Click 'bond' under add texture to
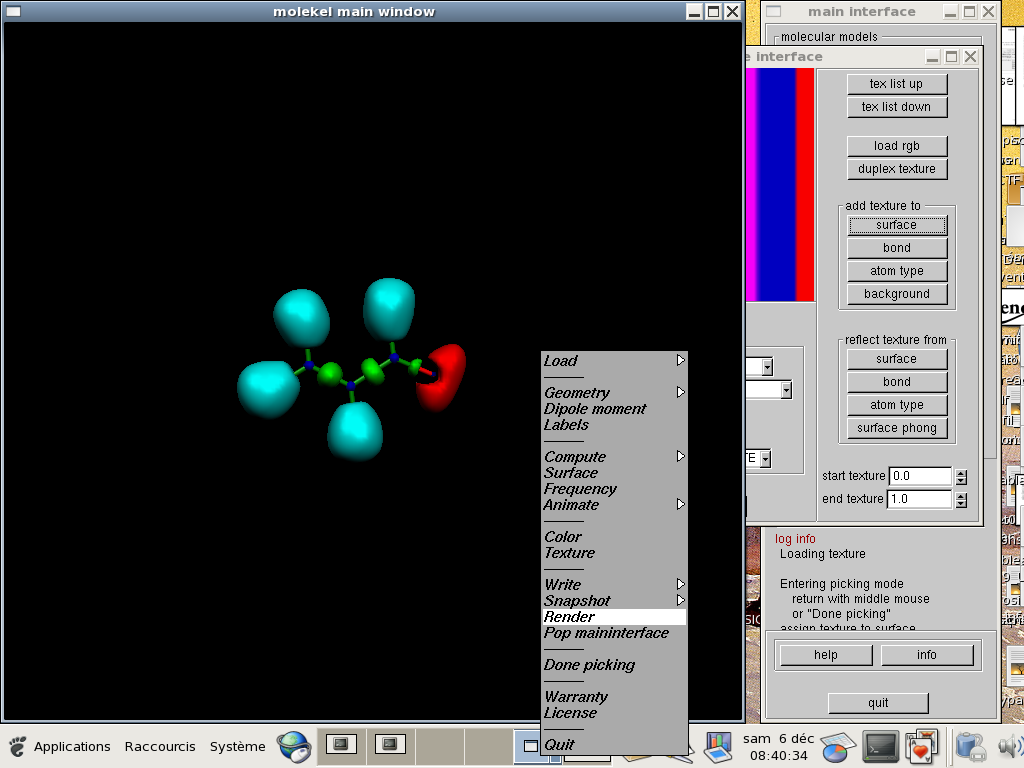Screen dimensions: 1024x768 (x=897, y=248)
